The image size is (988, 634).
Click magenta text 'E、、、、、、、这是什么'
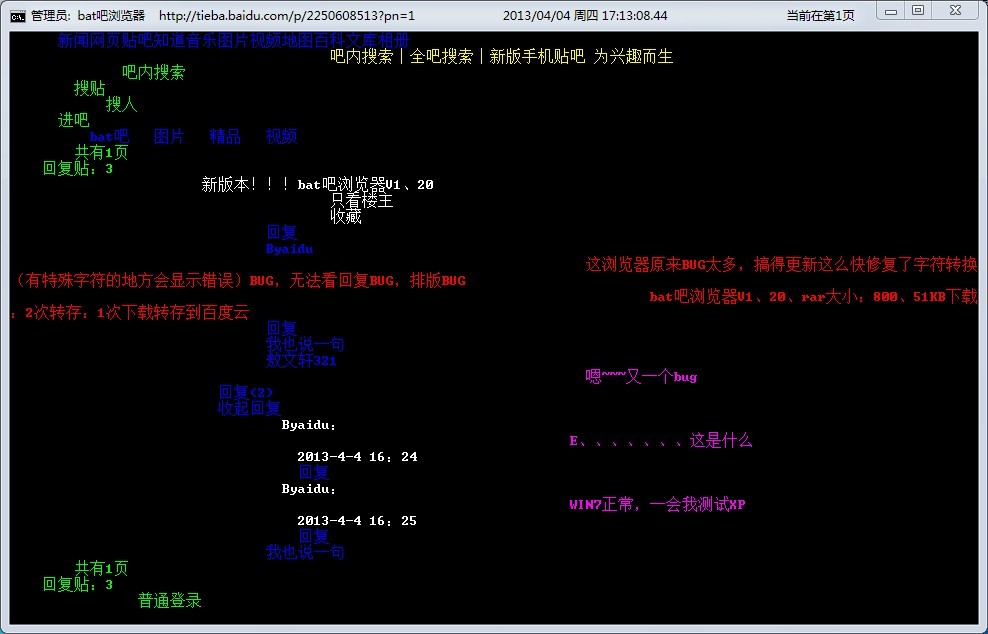click(661, 441)
